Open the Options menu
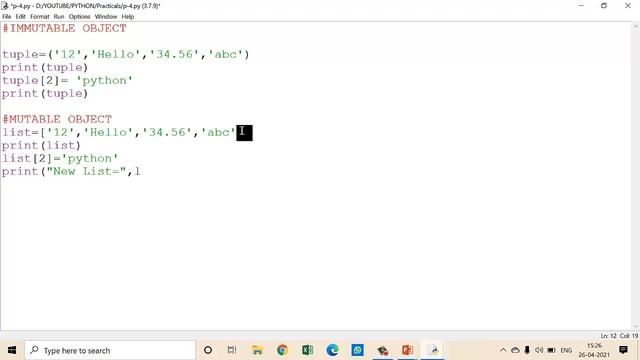The image size is (640, 360). click(x=79, y=17)
